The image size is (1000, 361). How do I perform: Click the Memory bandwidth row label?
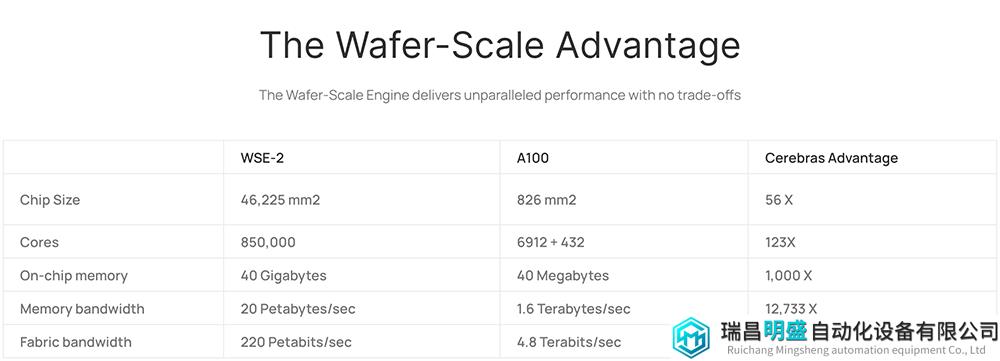coord(82,309)
